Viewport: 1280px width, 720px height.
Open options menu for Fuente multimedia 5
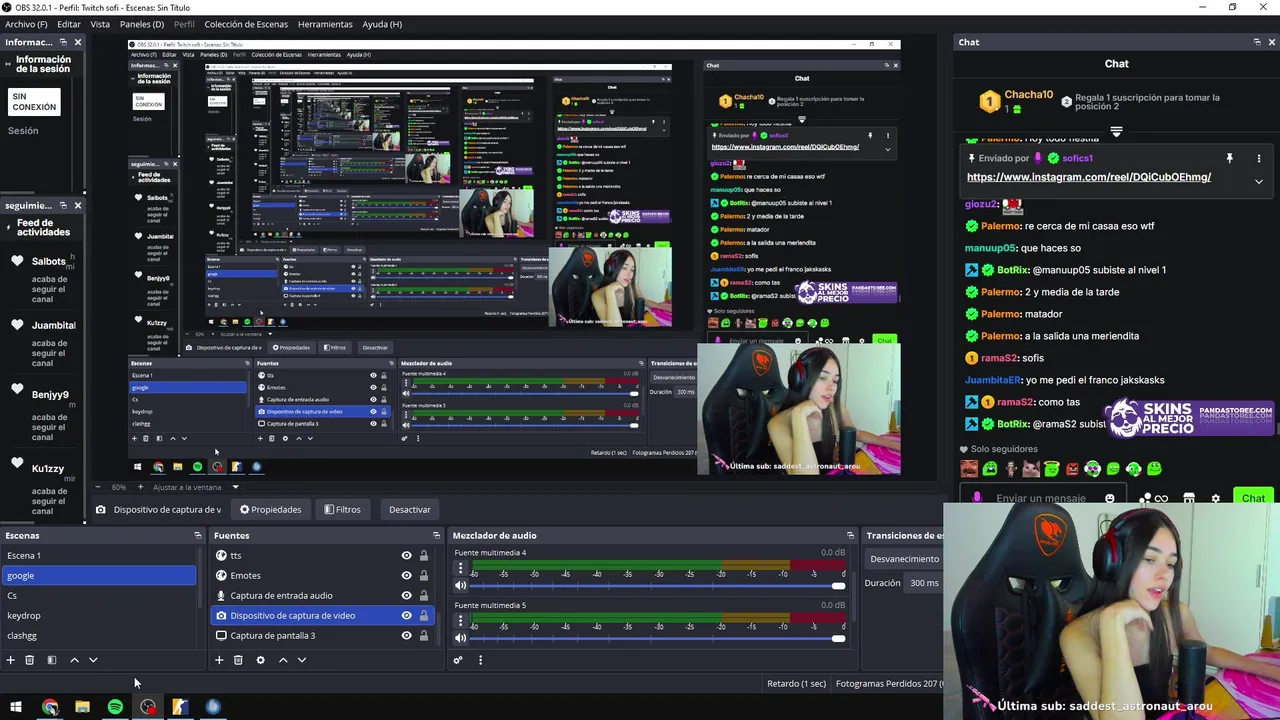[461, 622]
